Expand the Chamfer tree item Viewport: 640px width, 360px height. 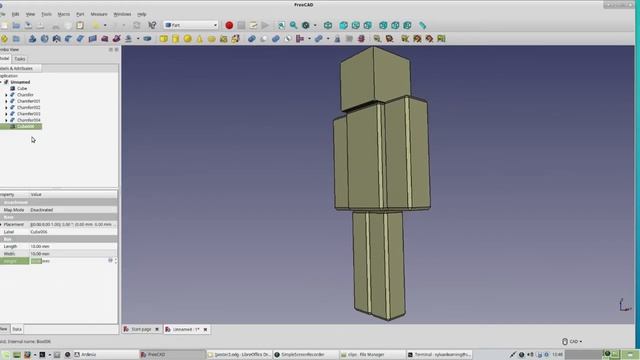(6, 95)
